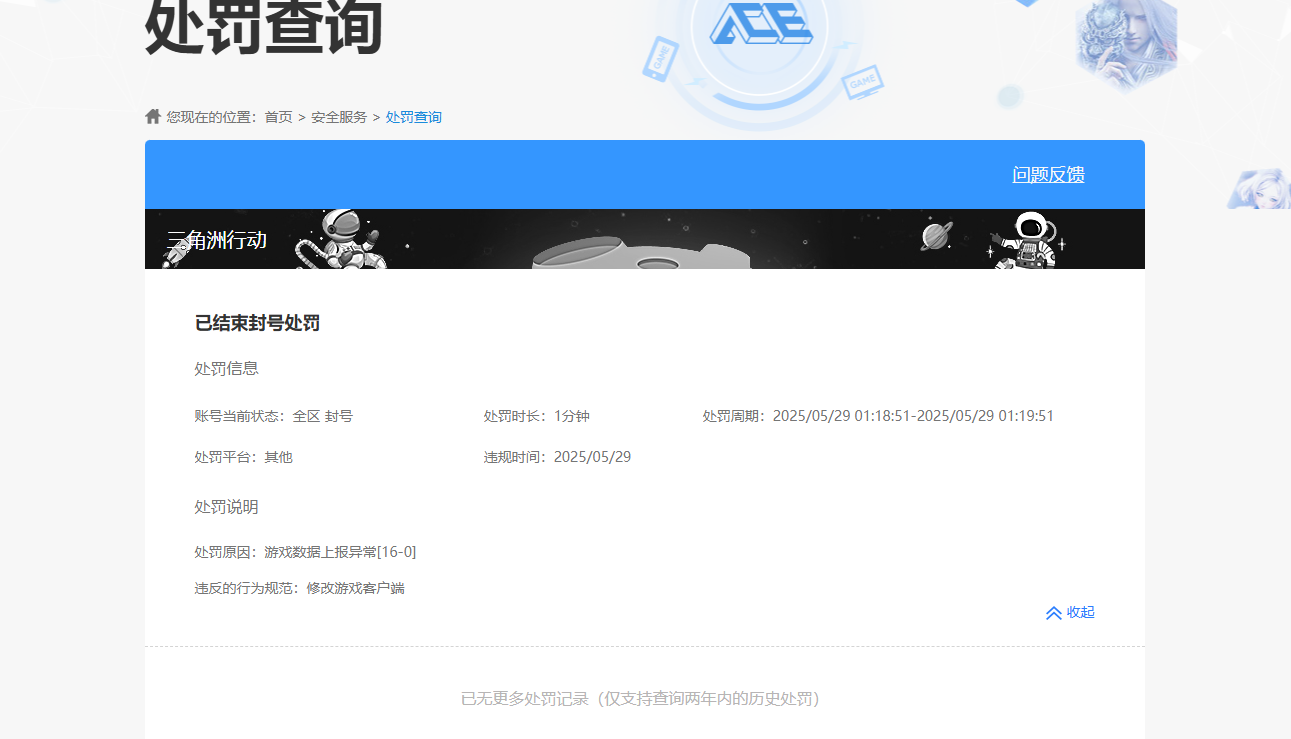This screenshot has width=1291, height=739.
Task: Click the character portrait hexagon at top right
Action: 1127,44
